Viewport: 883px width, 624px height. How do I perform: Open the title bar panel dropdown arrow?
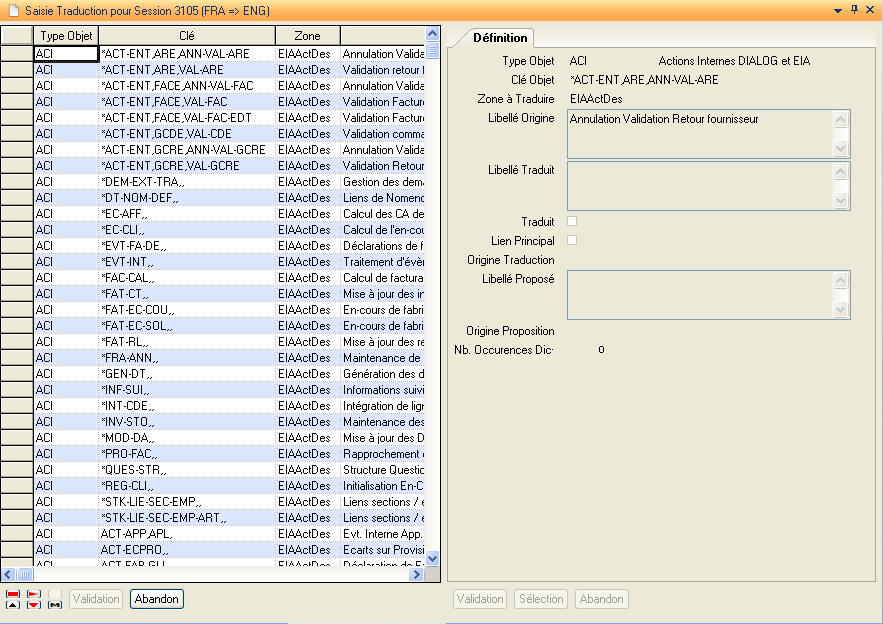[836, 9]
